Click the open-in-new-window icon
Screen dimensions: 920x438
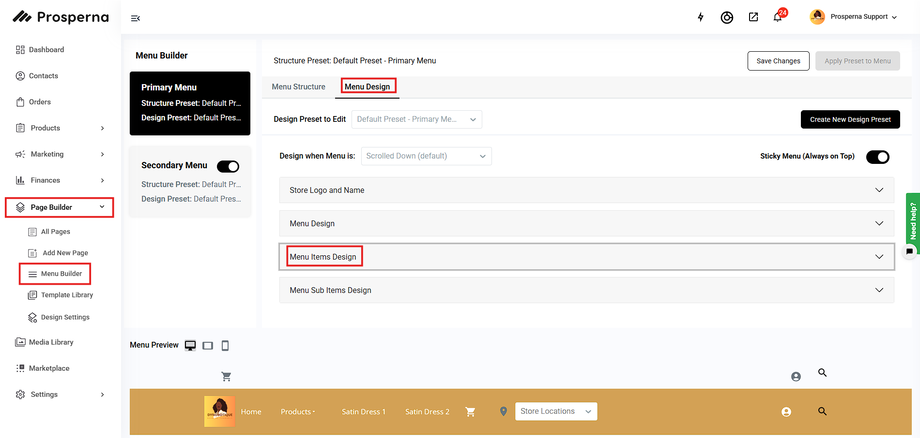pyautogui.click(x=753, y=17)
